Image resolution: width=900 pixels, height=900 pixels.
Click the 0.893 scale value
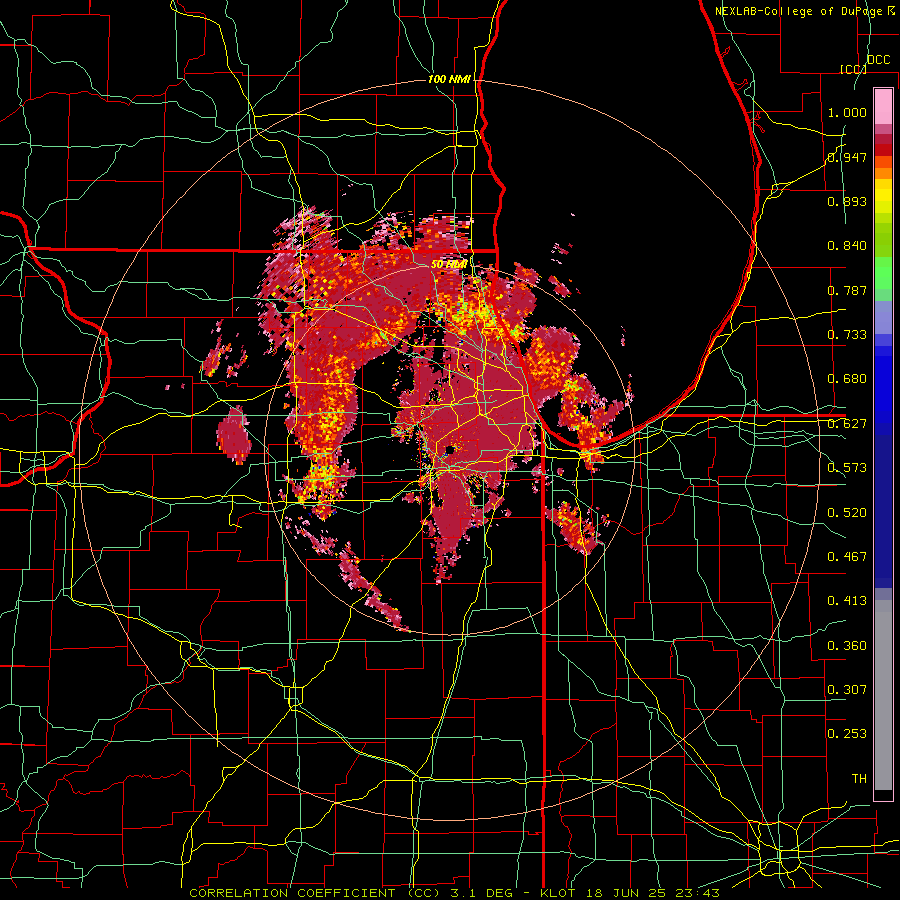pos(847,201)
